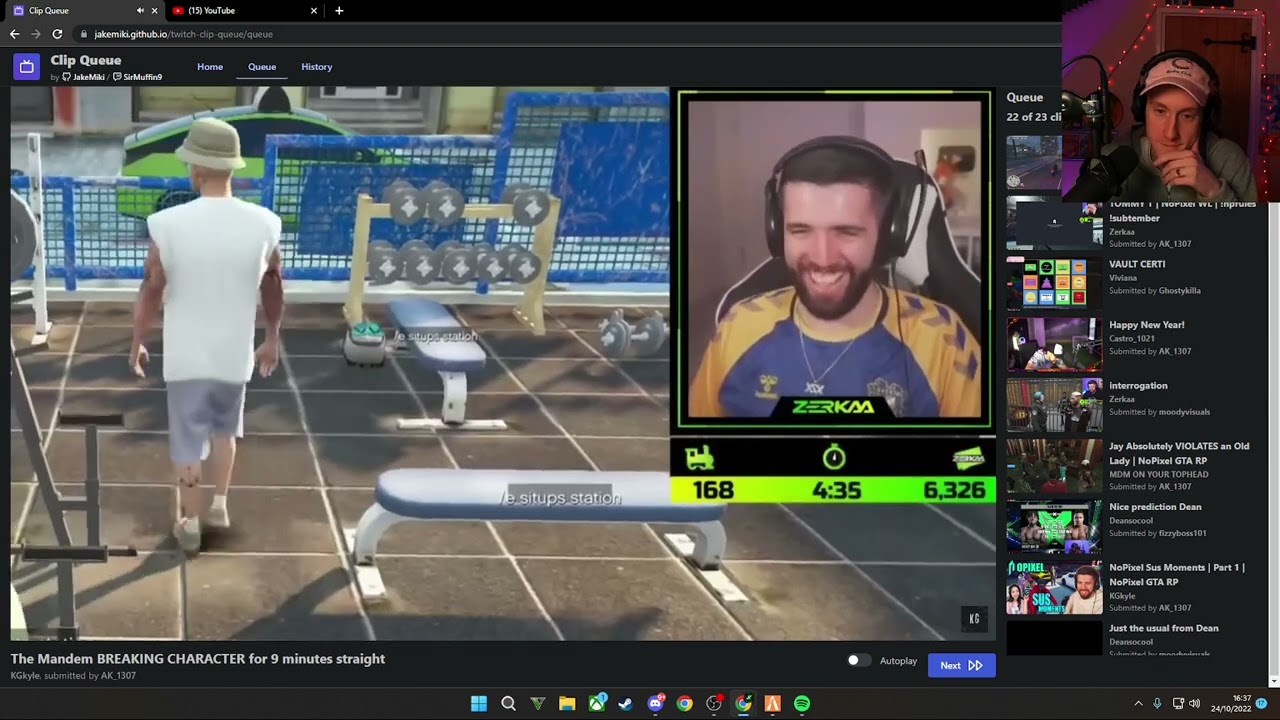Select the VAULT CERTI clip in queue

(1137, 264)
